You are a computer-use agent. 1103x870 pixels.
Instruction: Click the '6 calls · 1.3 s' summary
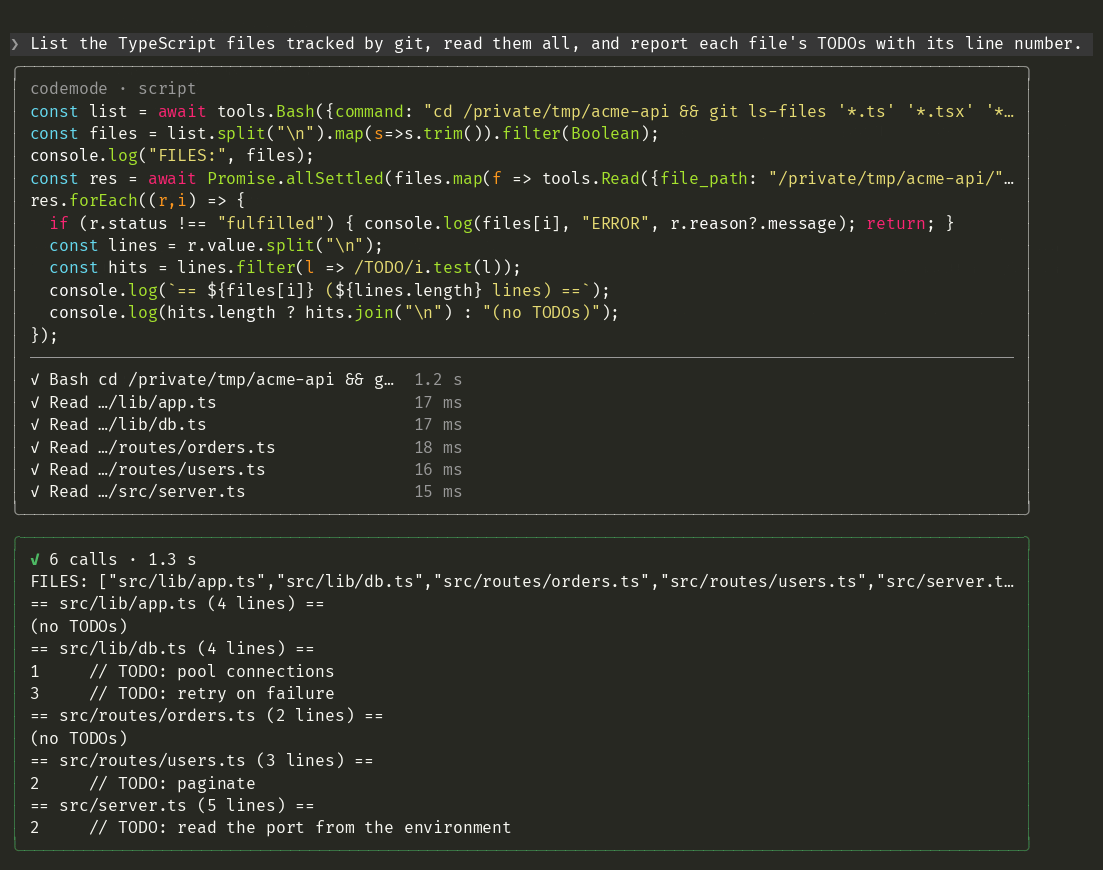pos(122,560)
